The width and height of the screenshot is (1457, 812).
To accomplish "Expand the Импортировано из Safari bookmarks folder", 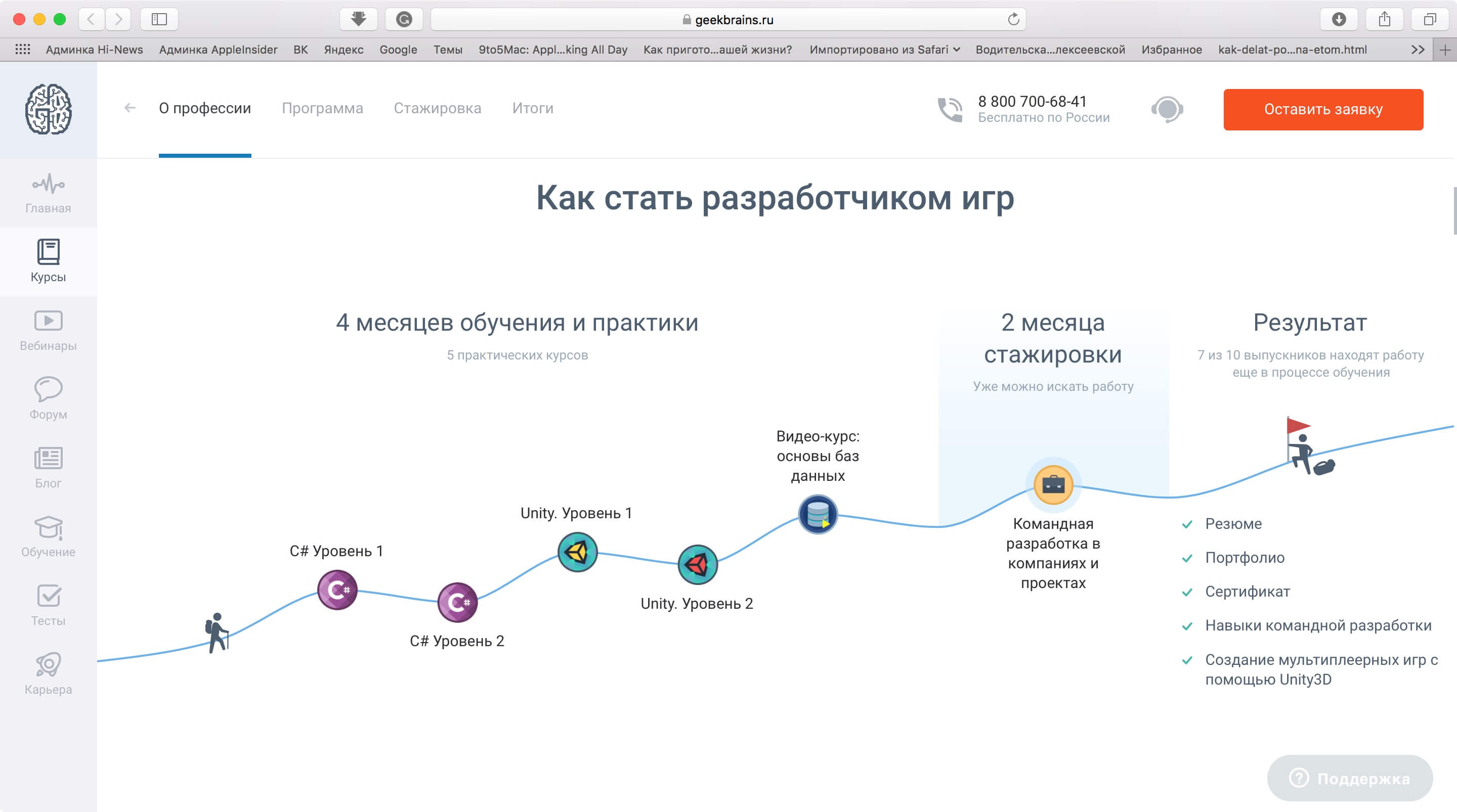I will (885, 49).
